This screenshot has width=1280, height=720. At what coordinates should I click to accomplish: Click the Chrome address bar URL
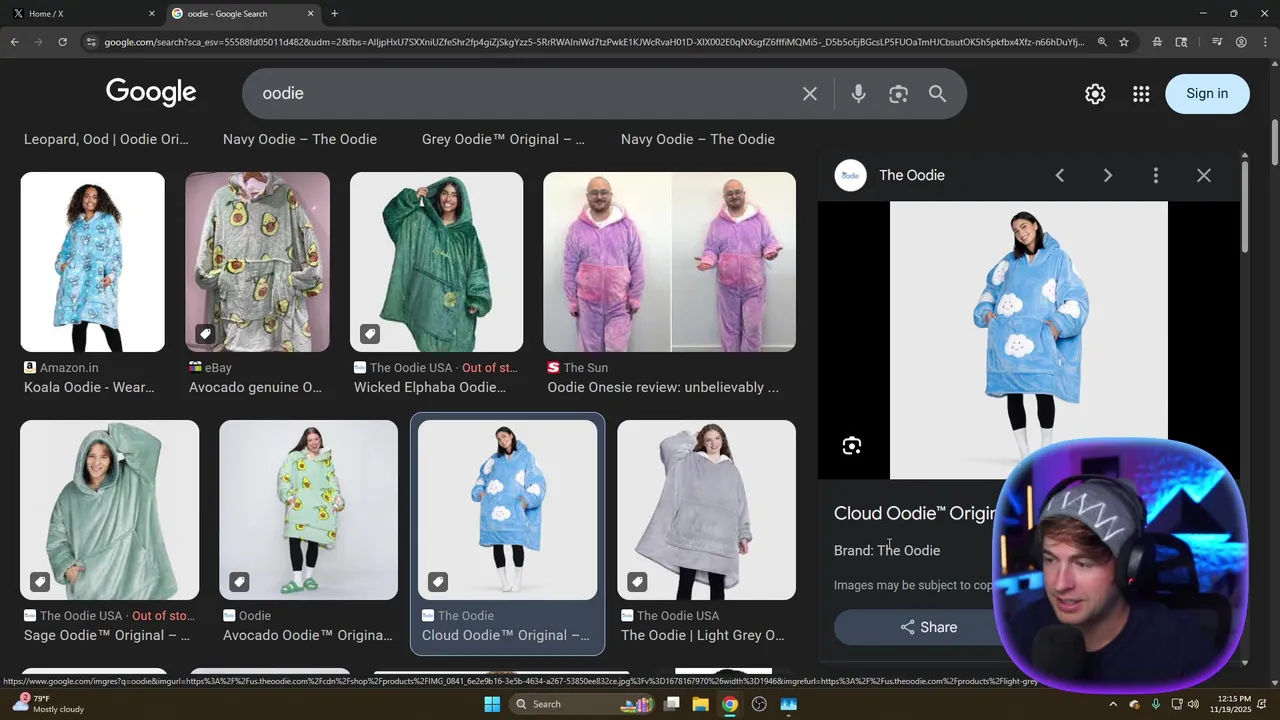(594, 42)
